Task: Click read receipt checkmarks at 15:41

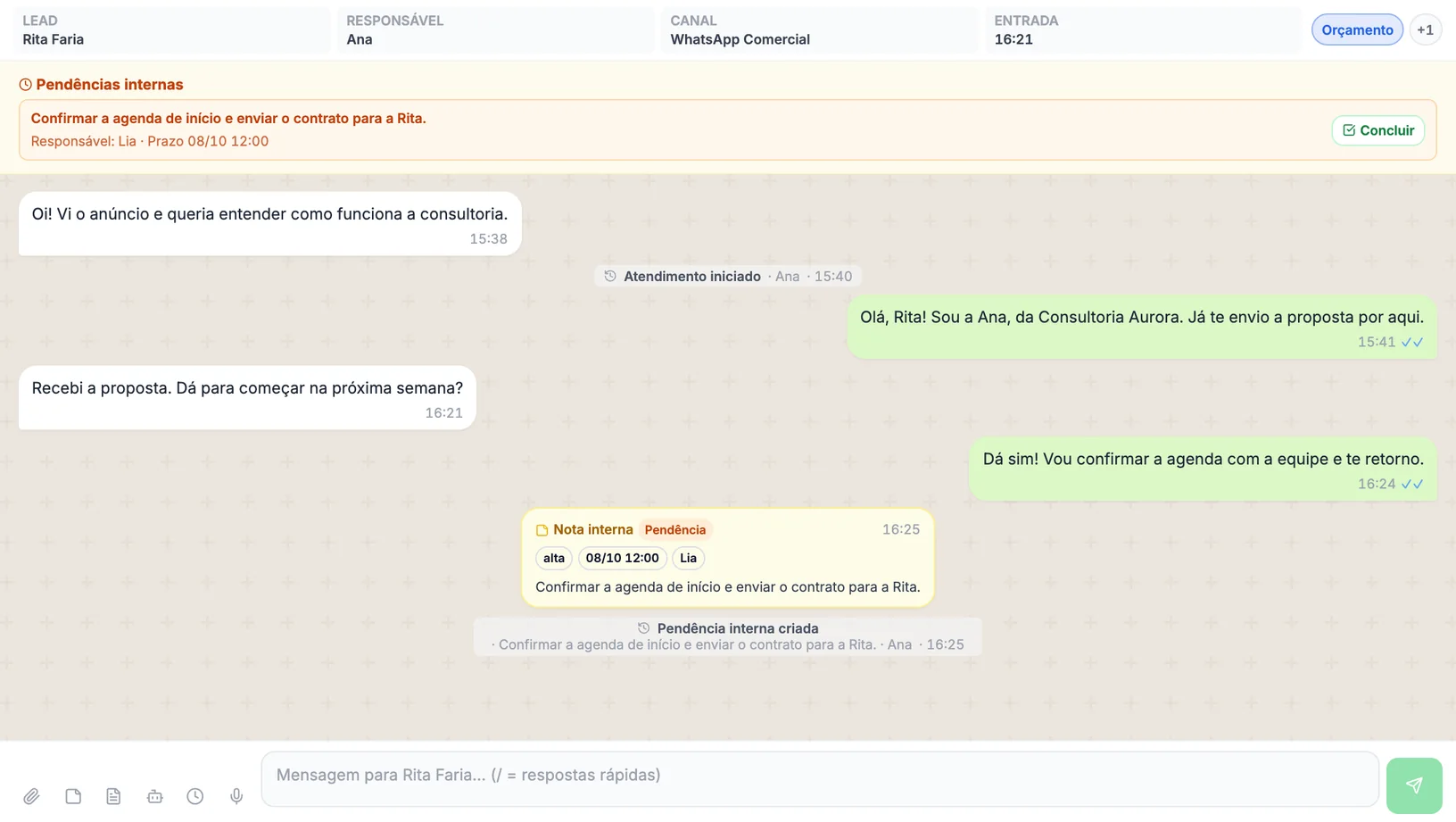Action: (1412, 343)
